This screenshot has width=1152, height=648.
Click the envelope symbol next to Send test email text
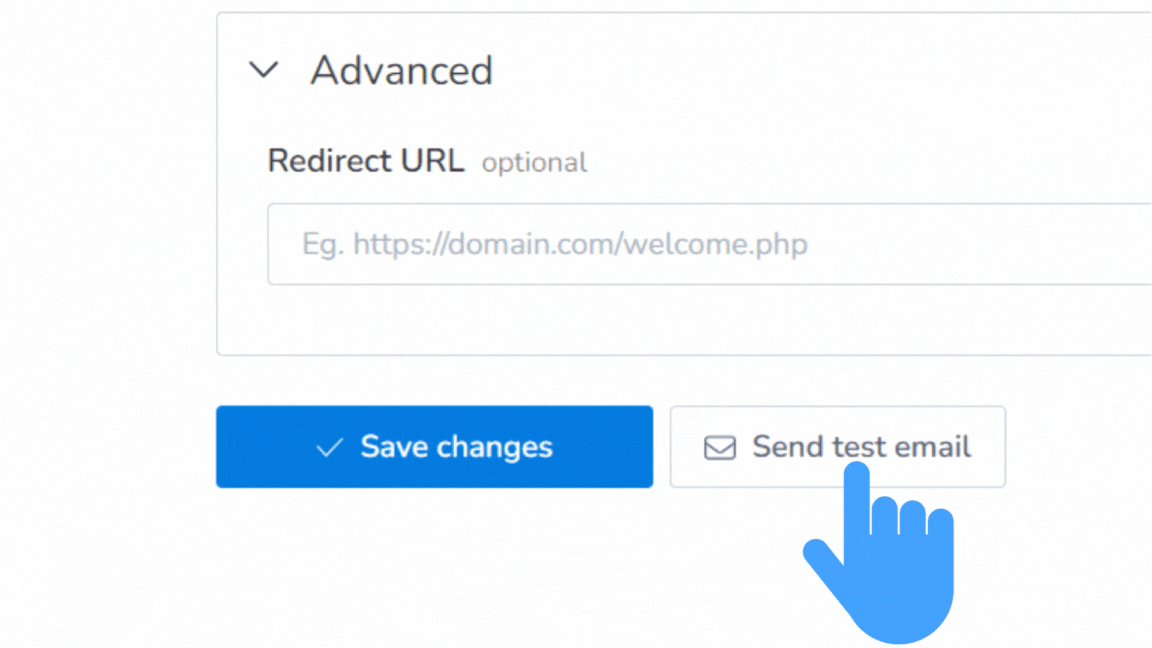[718, 447]
